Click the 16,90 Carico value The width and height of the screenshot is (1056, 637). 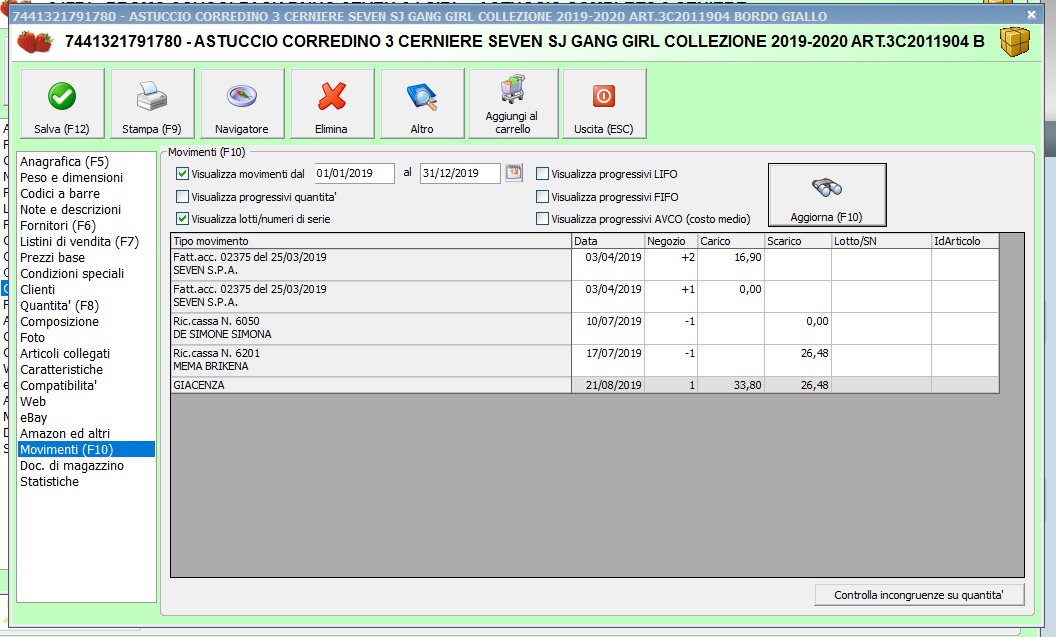748,257
